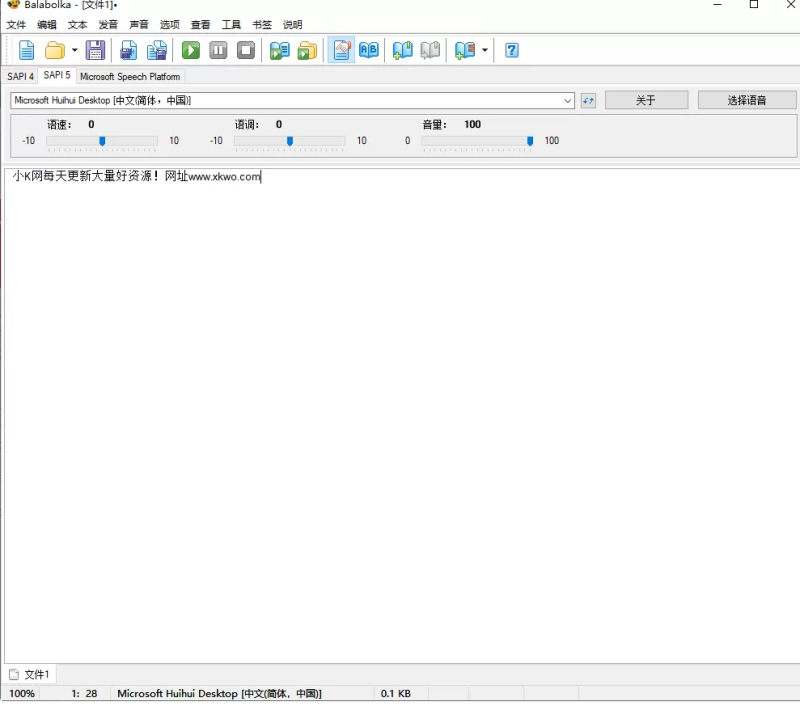Open Help with the question mark icon
Image resolution: width=800 pixels, height=706 pixels.
512,50
